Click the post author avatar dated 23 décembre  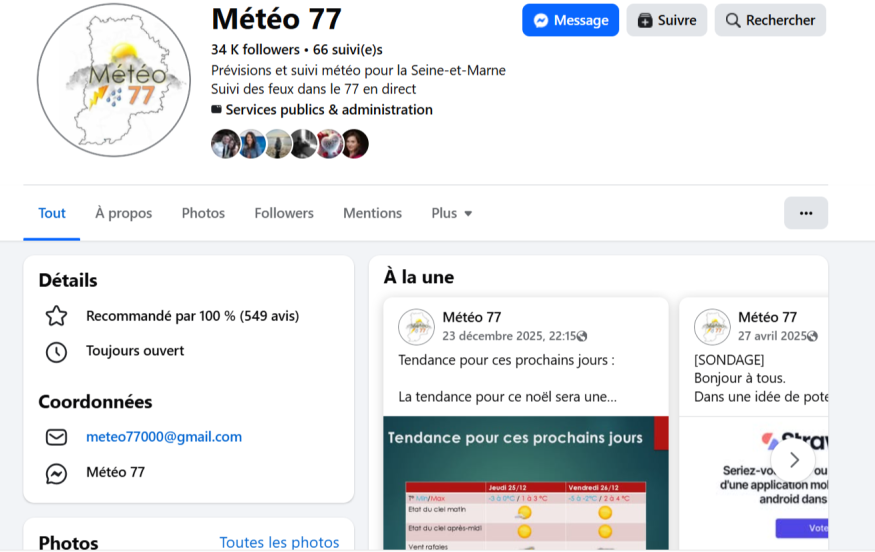[416, 327]
